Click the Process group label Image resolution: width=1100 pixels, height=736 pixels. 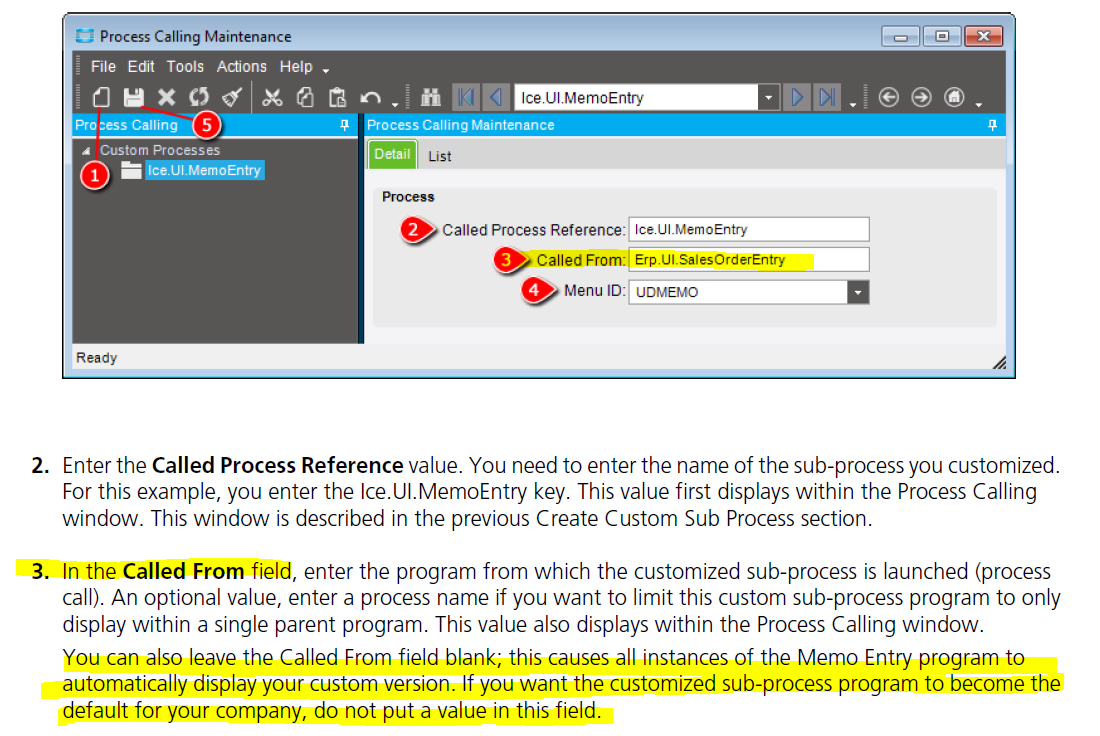tap(408, 197)
